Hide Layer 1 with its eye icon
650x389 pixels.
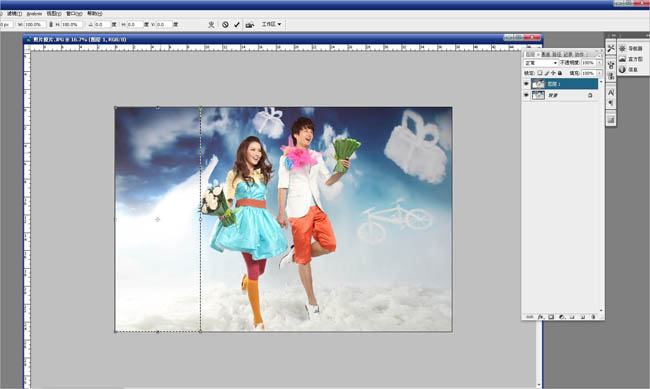pos(526,83)
